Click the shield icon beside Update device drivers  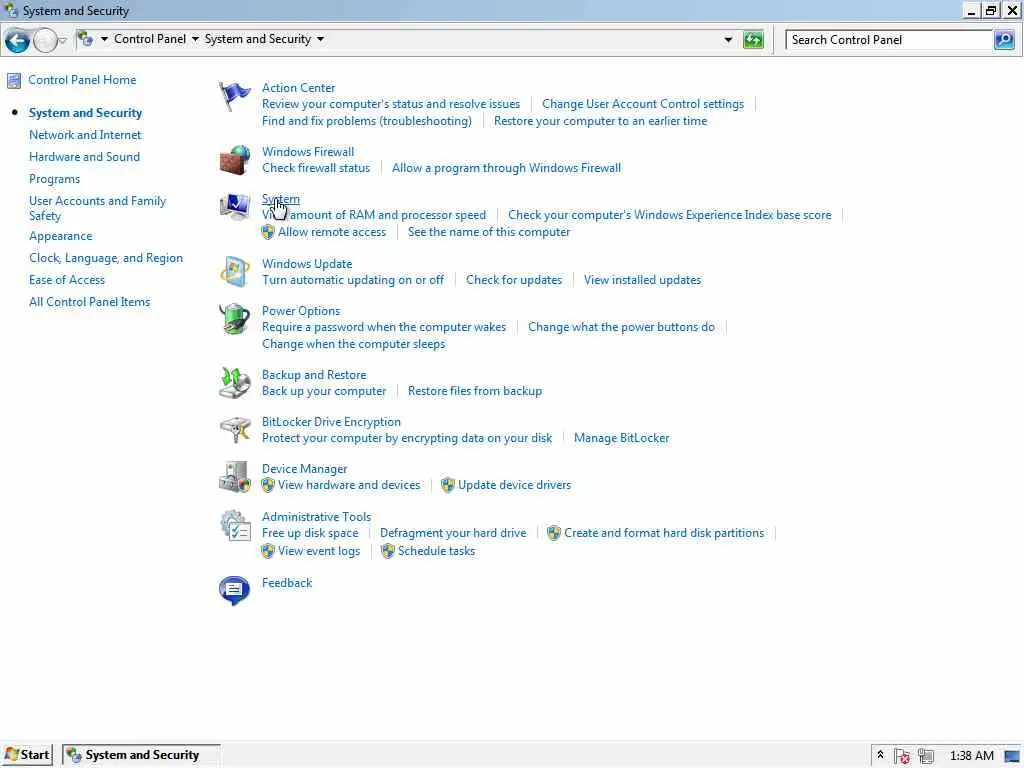click(x=447, y=485)
